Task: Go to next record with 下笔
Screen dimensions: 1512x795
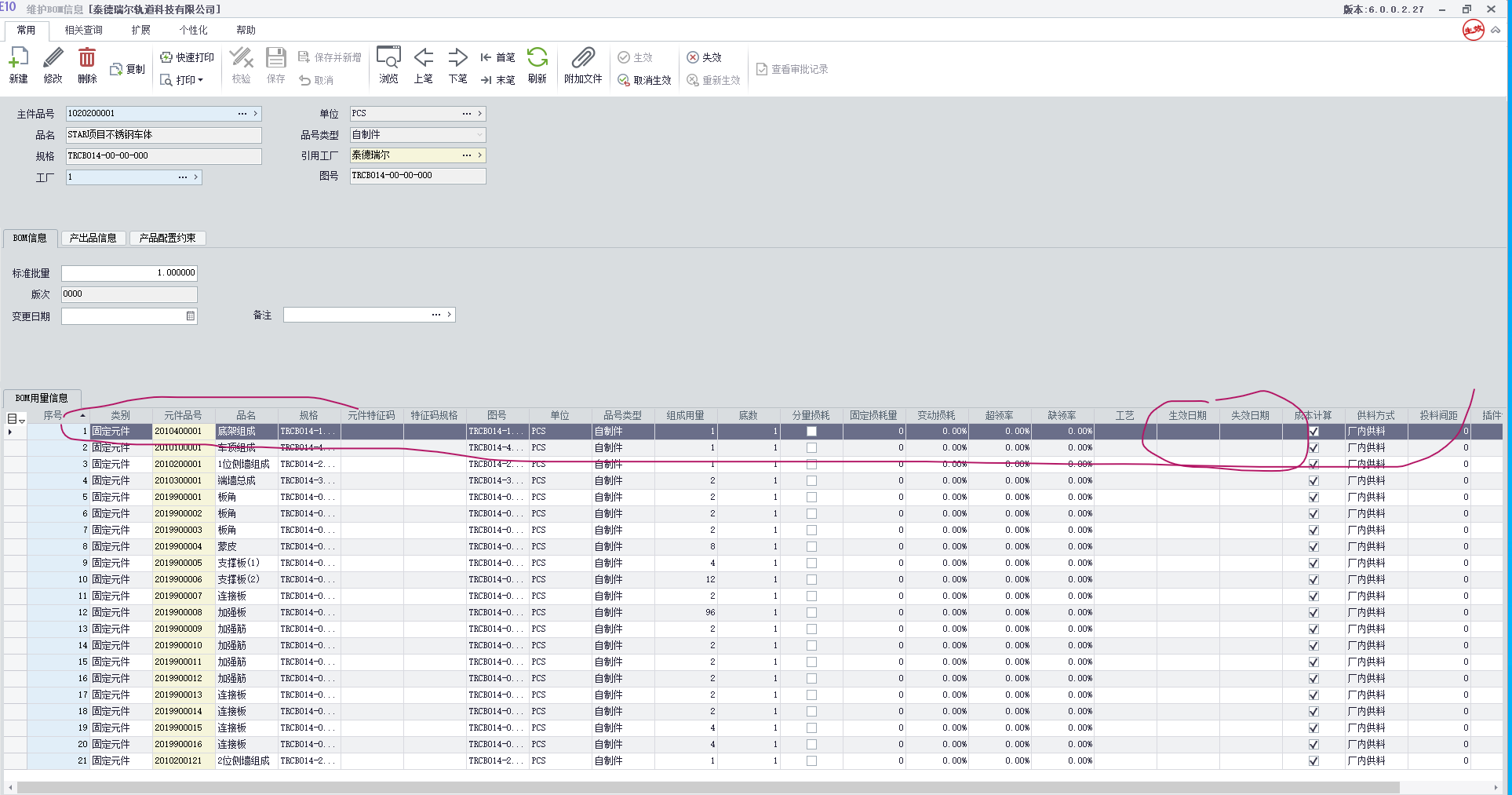Action: point(458,58)
